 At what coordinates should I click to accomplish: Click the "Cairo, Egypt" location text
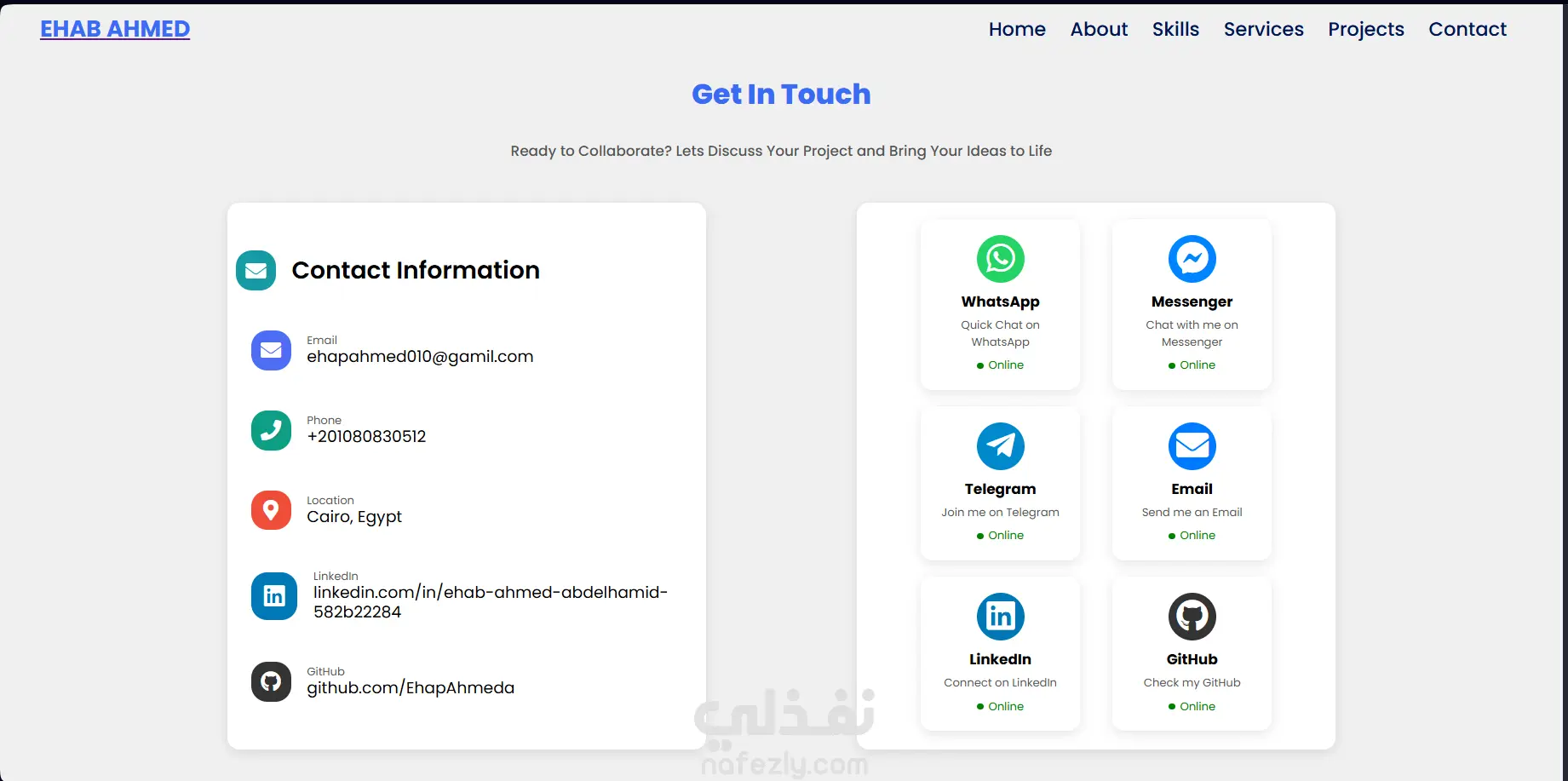(x=354, y=517)
